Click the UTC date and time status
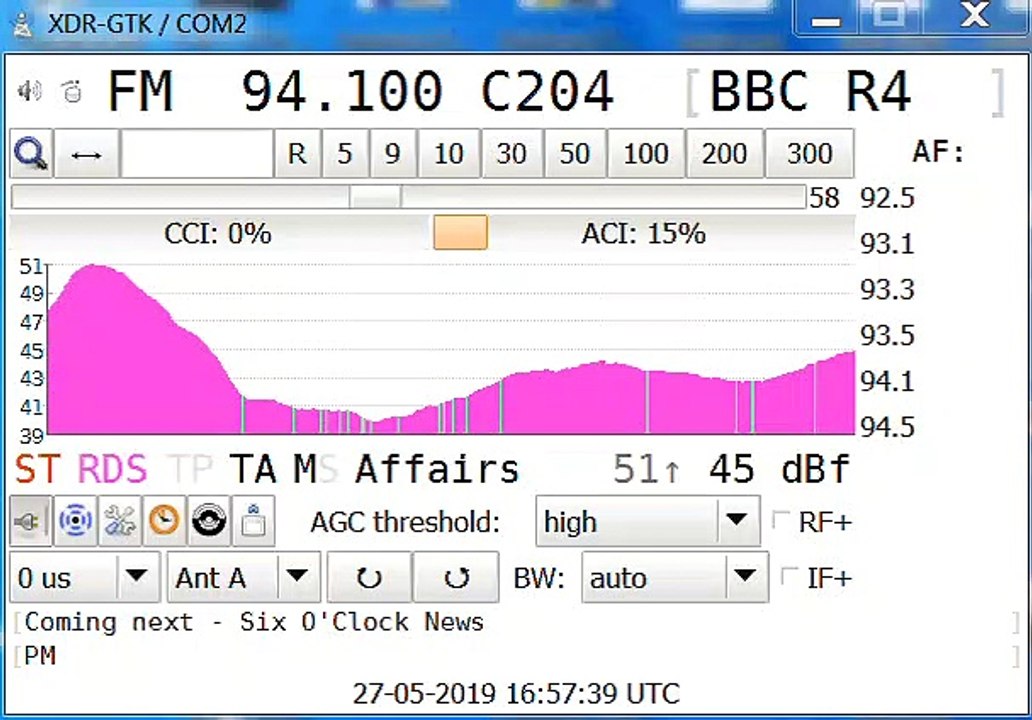The width and height of the screenshot is (1032, 720). [x=516, y=694]
